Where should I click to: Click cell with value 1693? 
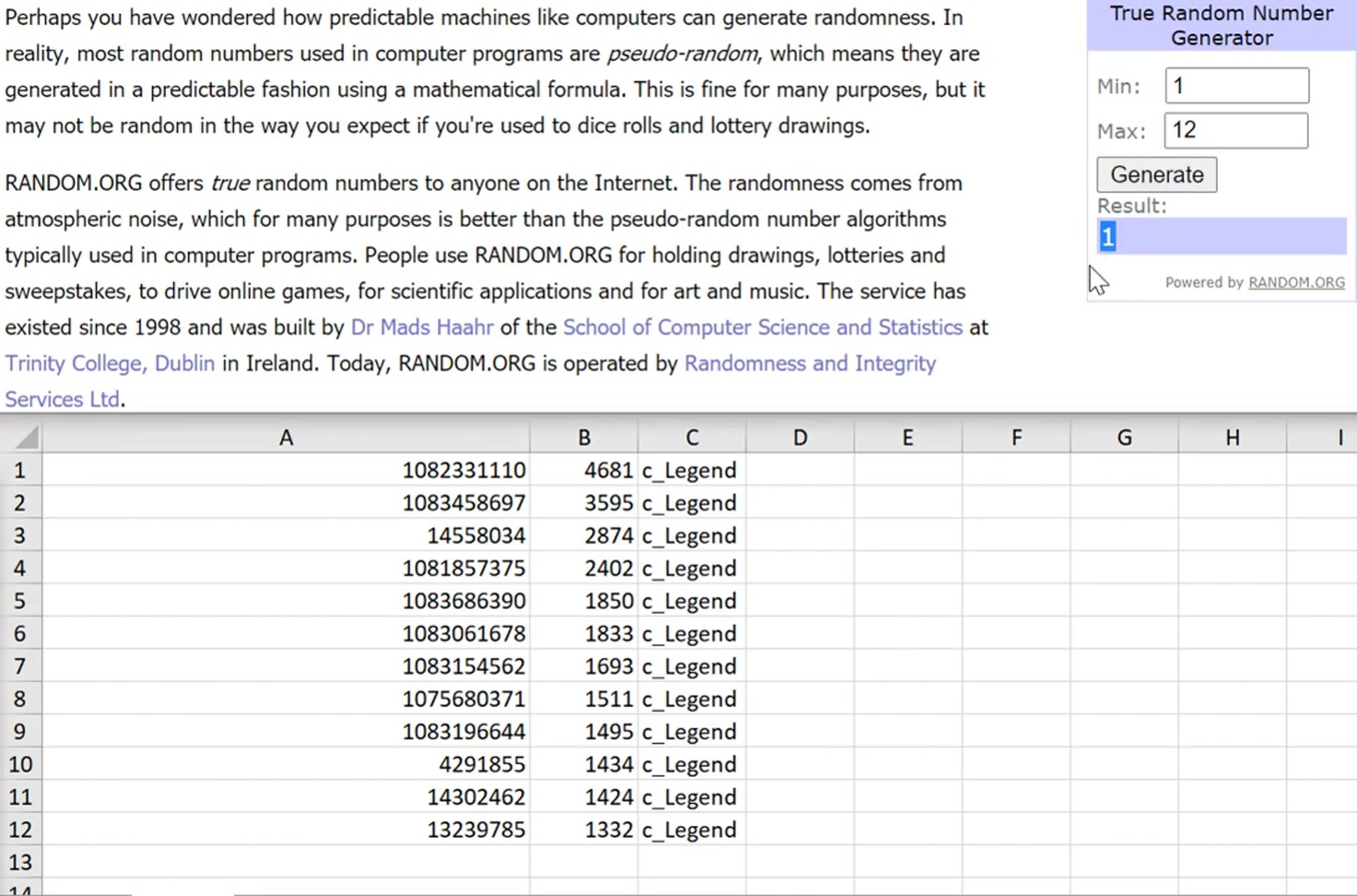584,666
